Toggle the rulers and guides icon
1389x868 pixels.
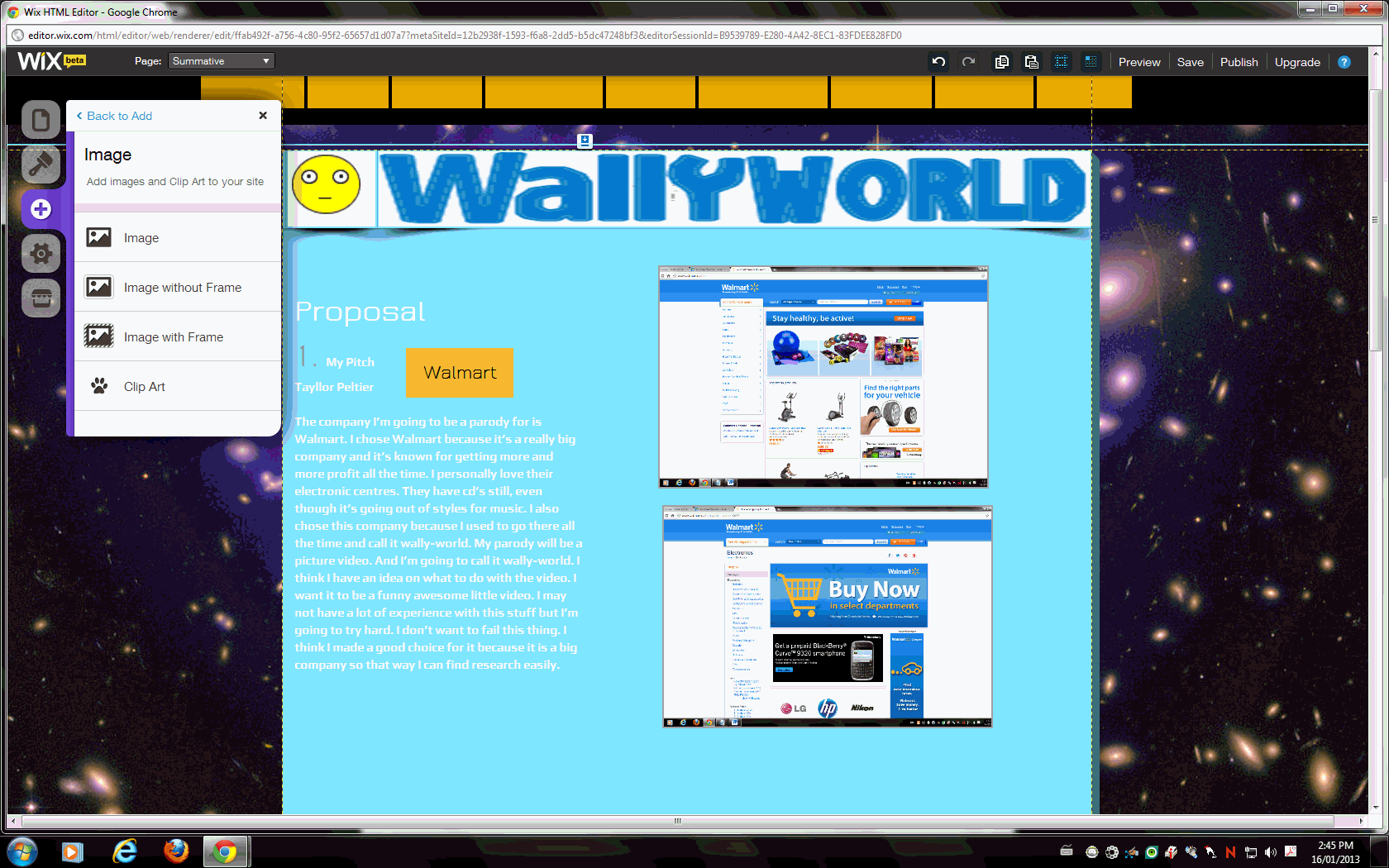click(x=1061, y=62)
